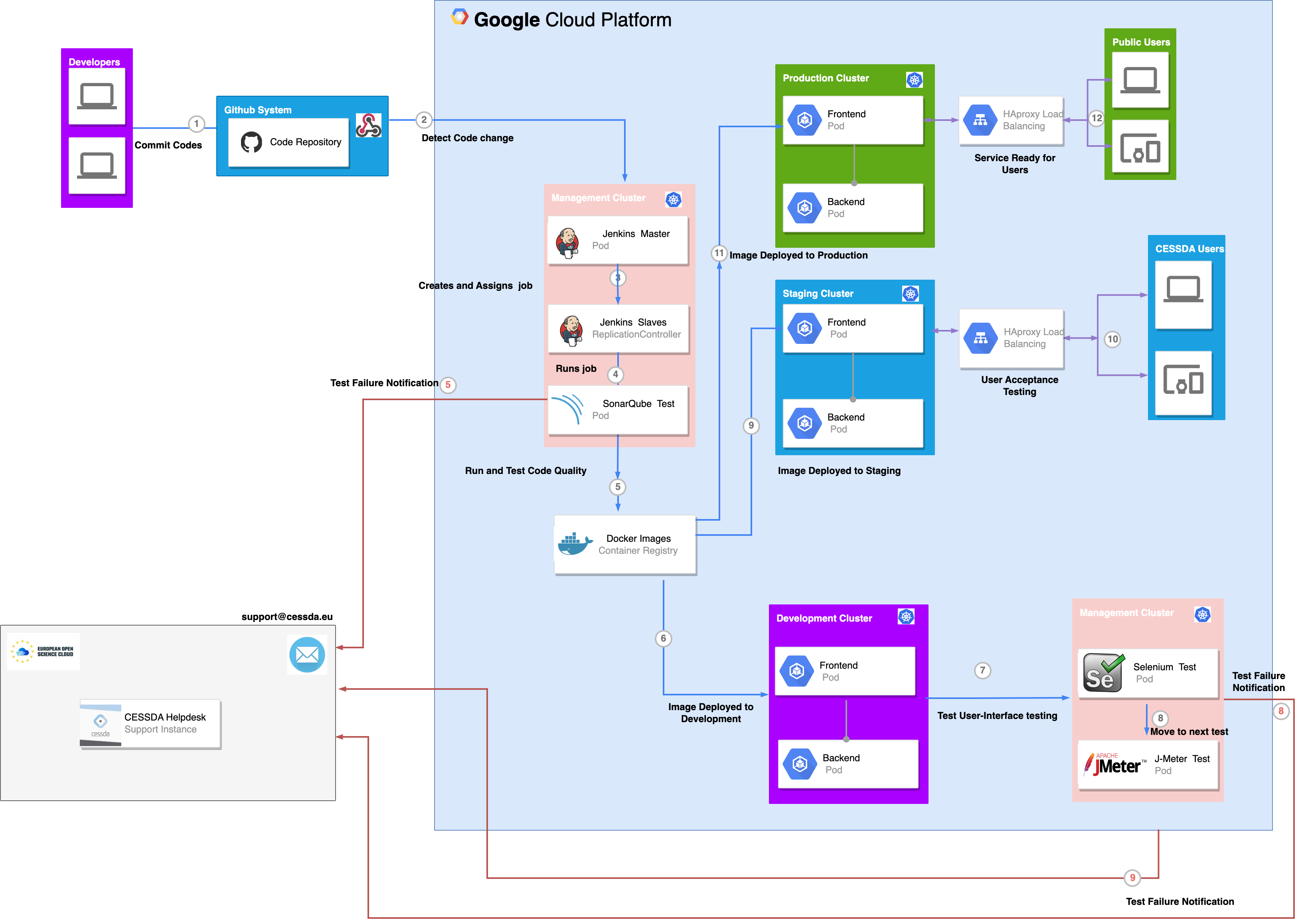
Task: Click the Selenium Se logo icon
Action: [x=1104, y=673]
